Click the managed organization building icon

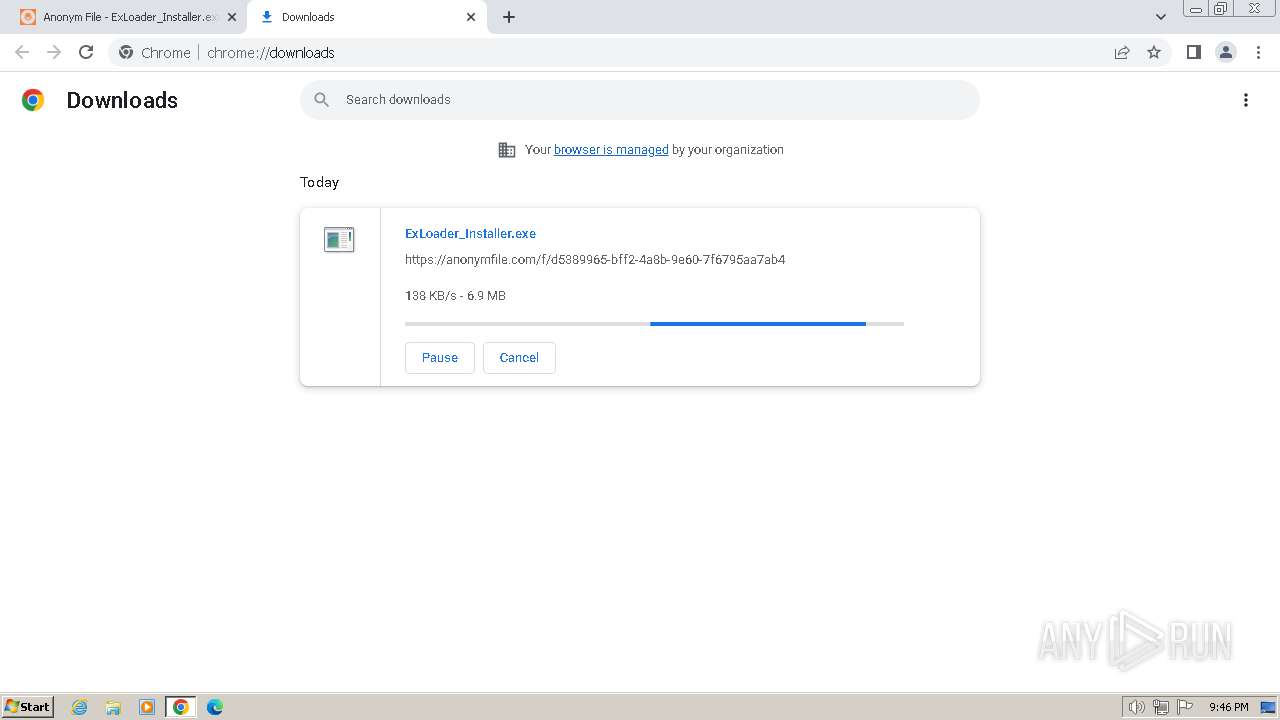(507, 150)
